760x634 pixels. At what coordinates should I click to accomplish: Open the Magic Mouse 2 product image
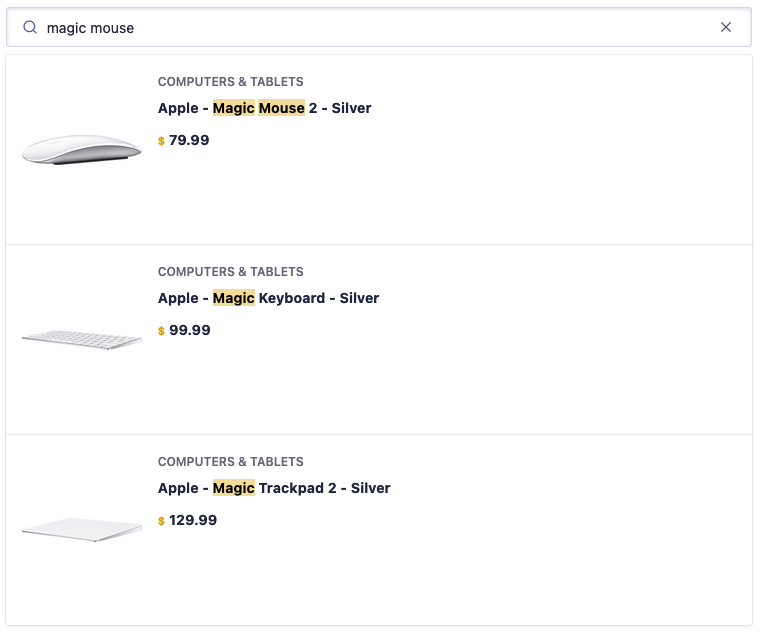pos(82,150)
